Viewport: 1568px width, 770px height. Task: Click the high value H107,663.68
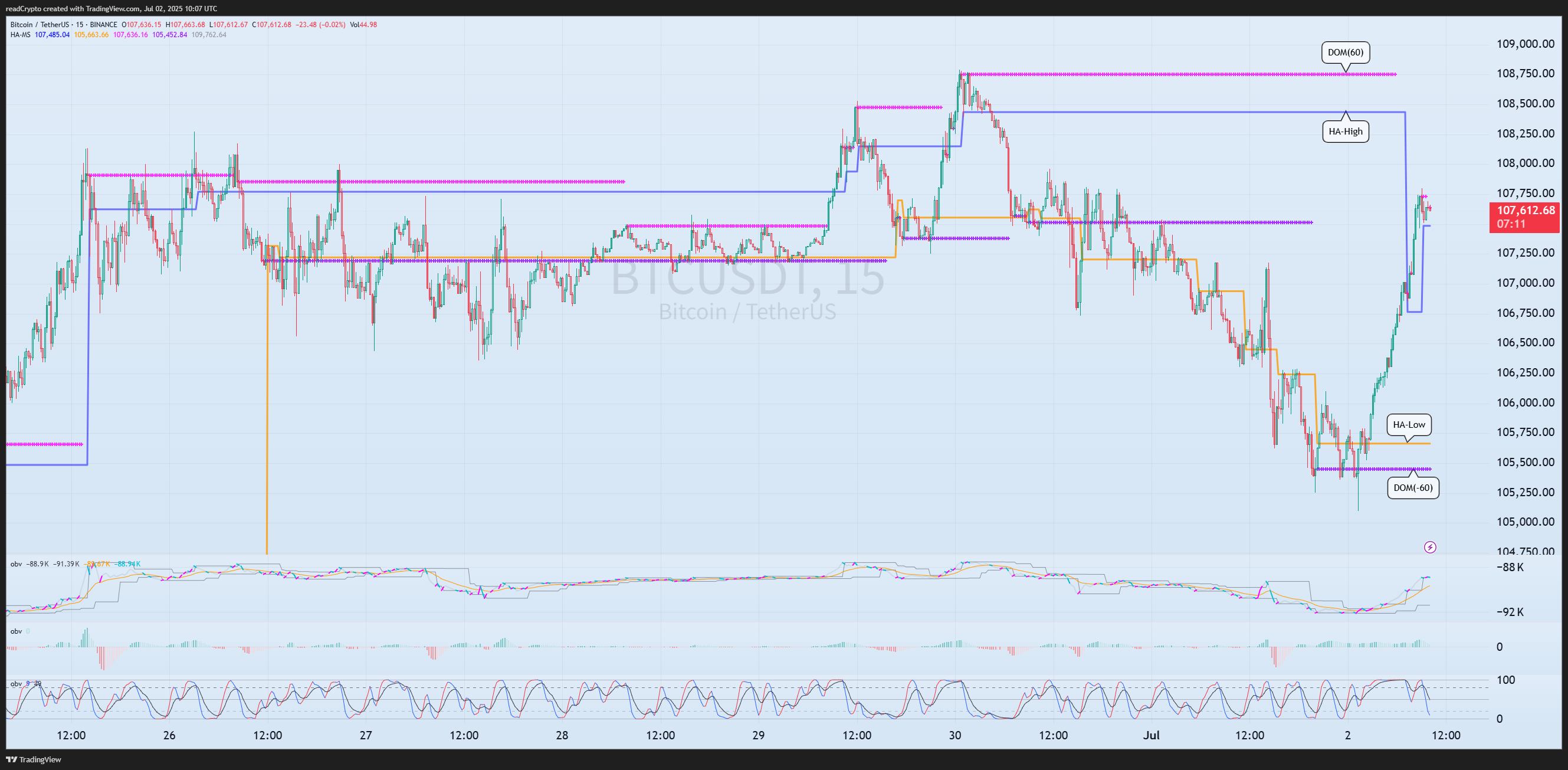click(185, 25)
